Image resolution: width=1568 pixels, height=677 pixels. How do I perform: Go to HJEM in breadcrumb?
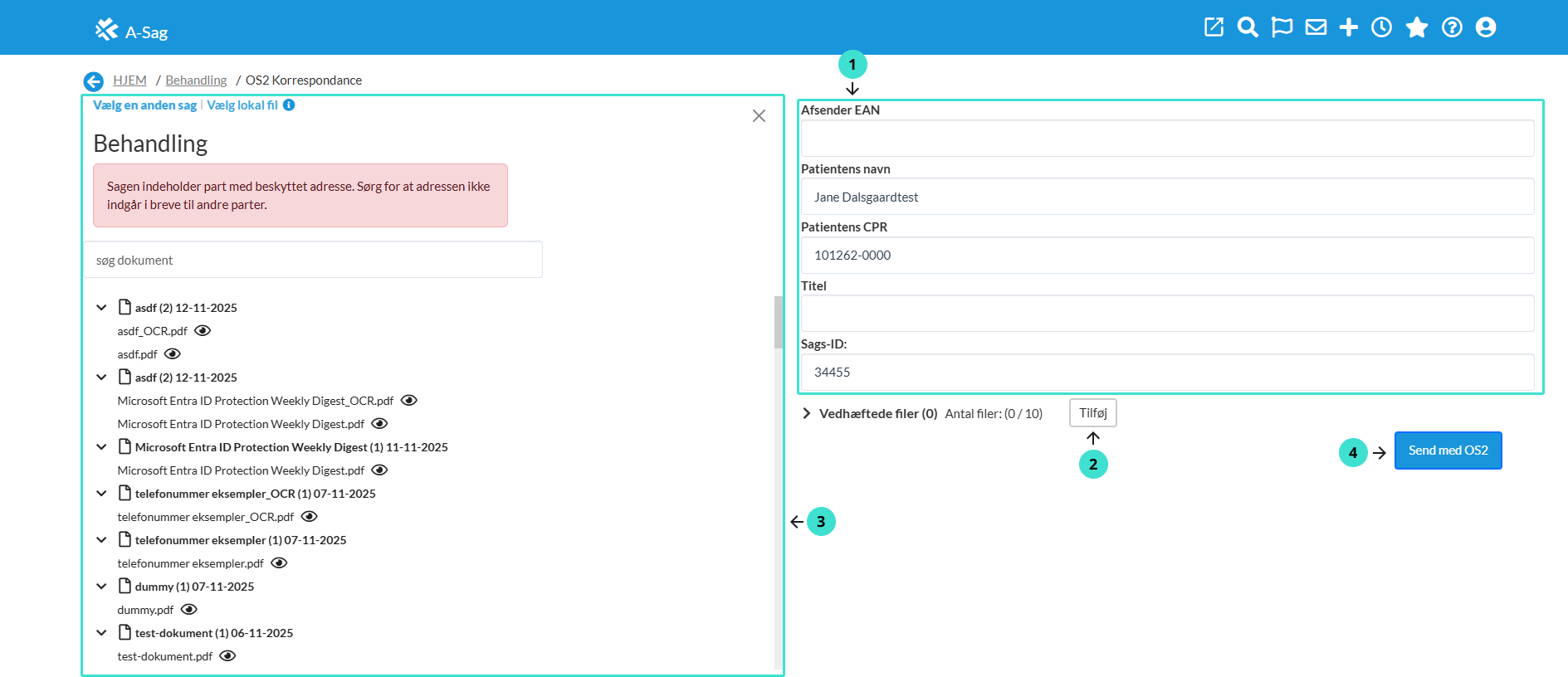point(129,80)
